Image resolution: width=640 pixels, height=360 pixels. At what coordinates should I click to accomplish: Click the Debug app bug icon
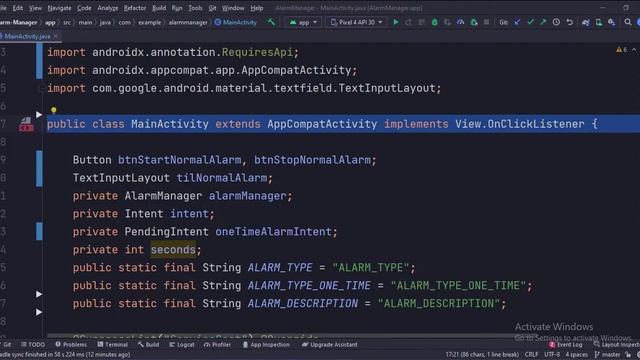pyautogui.click(x=434, y=22)
